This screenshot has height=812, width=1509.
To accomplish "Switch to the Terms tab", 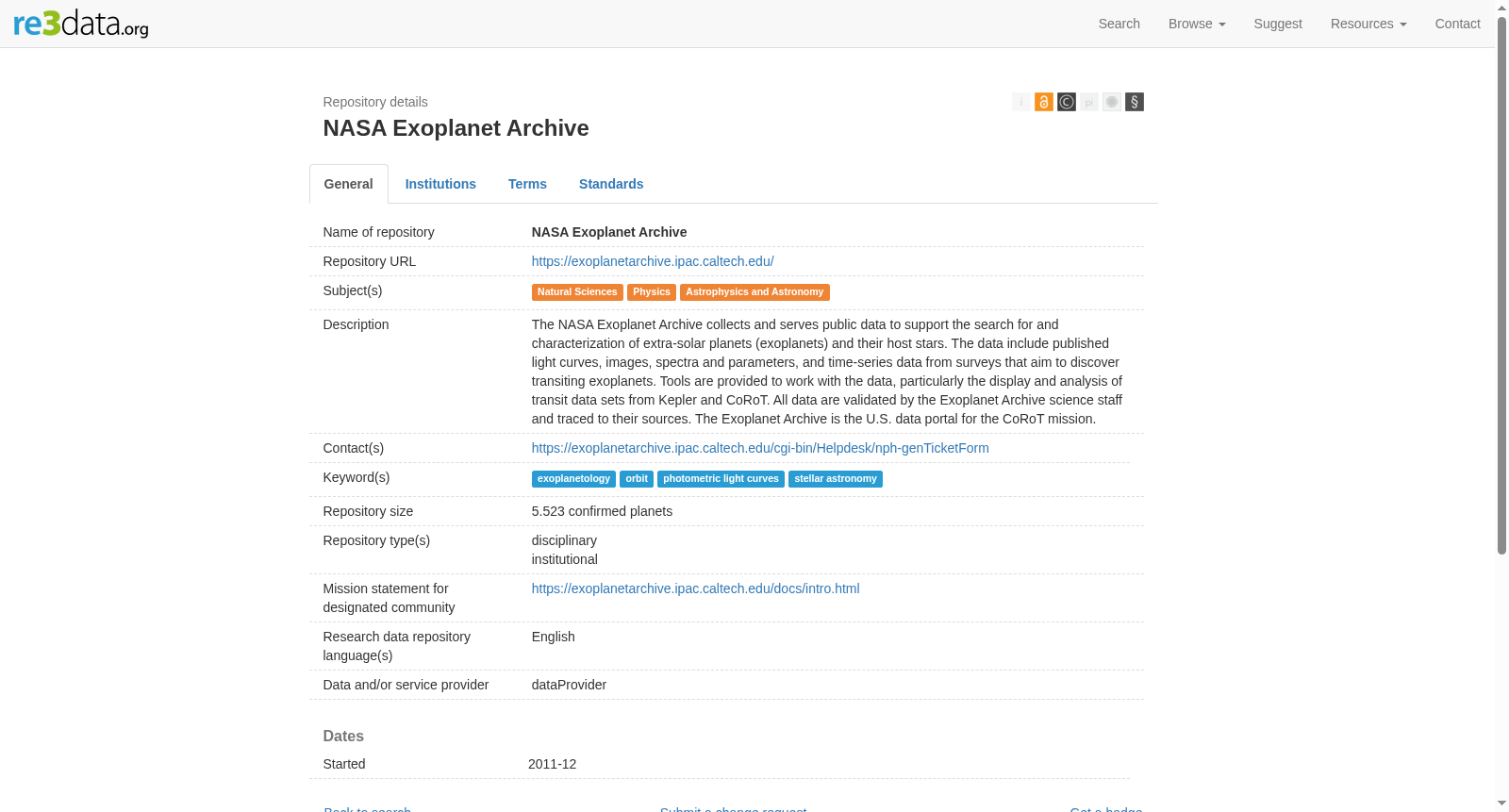I will pos(527,184).
